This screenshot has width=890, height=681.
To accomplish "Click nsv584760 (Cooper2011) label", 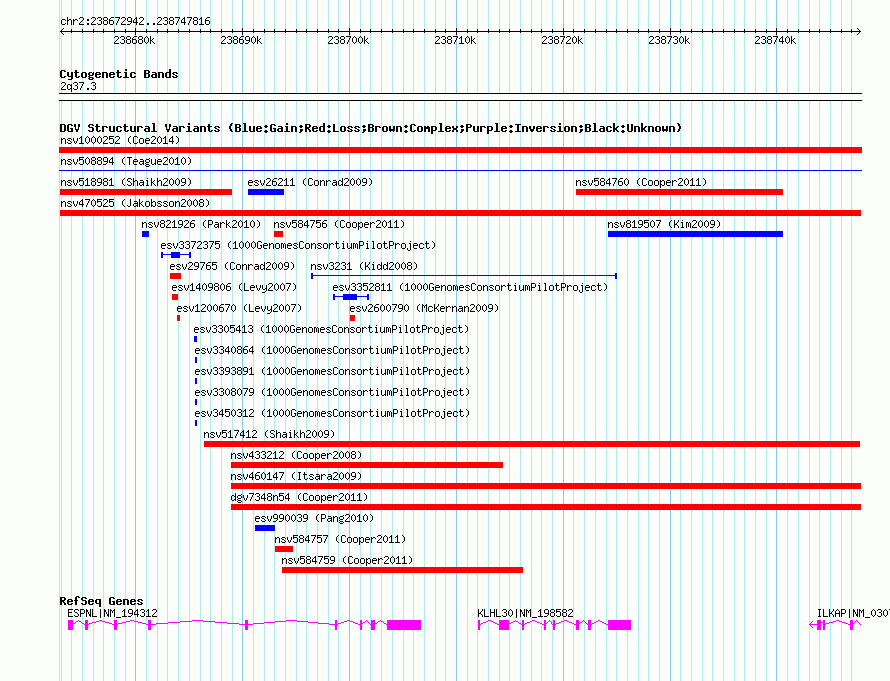I will (641, 182).
